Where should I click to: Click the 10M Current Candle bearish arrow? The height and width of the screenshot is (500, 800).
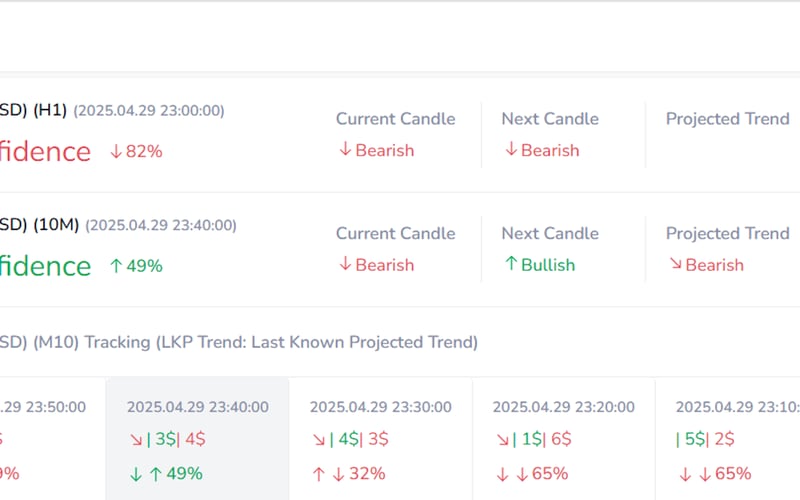point(345,265)
